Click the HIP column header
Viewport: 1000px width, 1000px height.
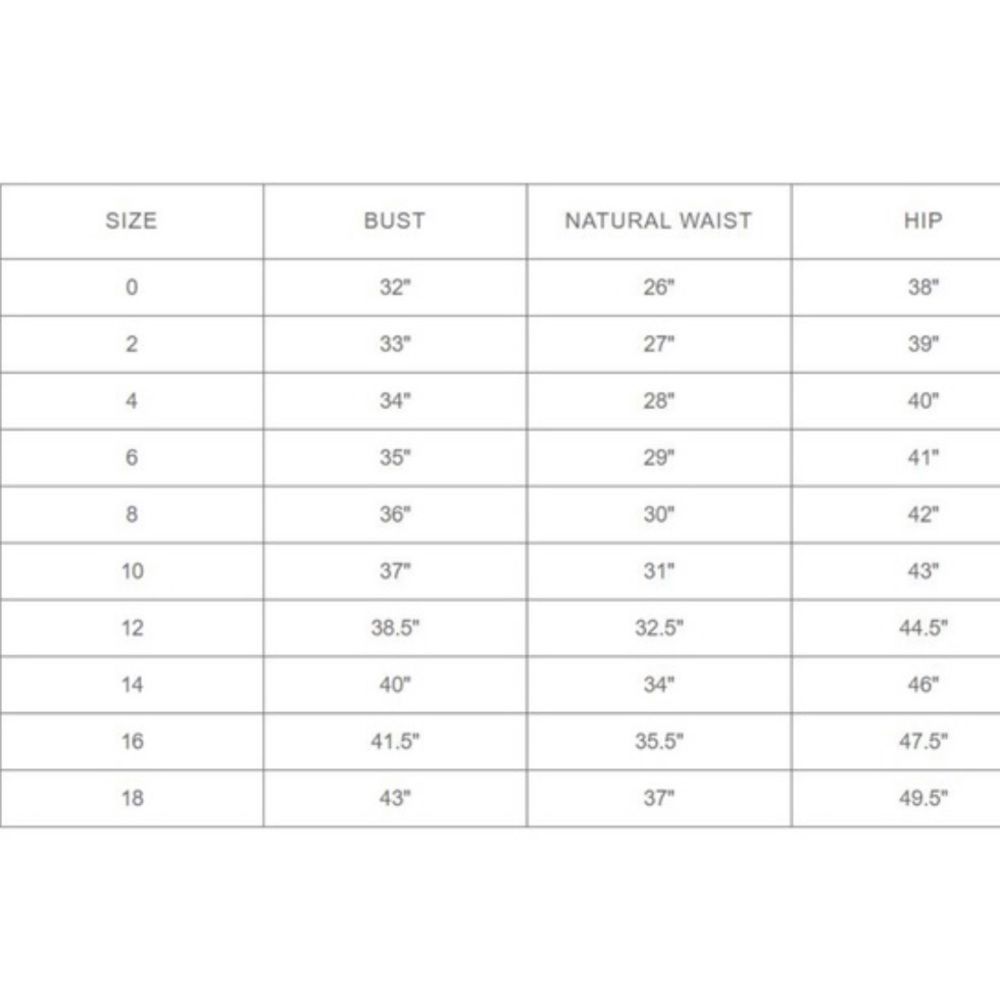click(x=923, y=221)
